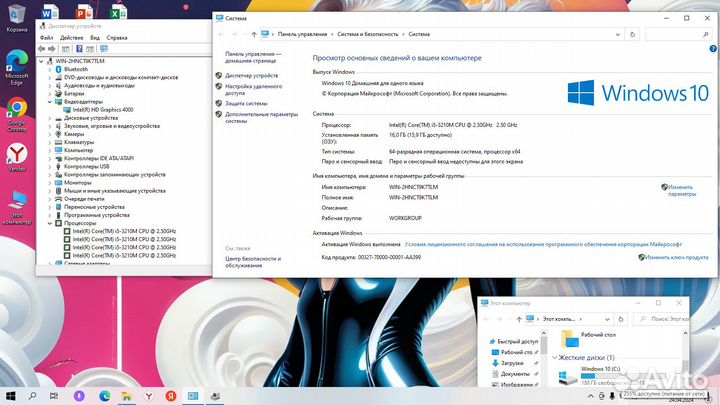This screenshot has height=405, width=720.
Task: Open the Excel desktop shortcut
Action: (118, 12)
